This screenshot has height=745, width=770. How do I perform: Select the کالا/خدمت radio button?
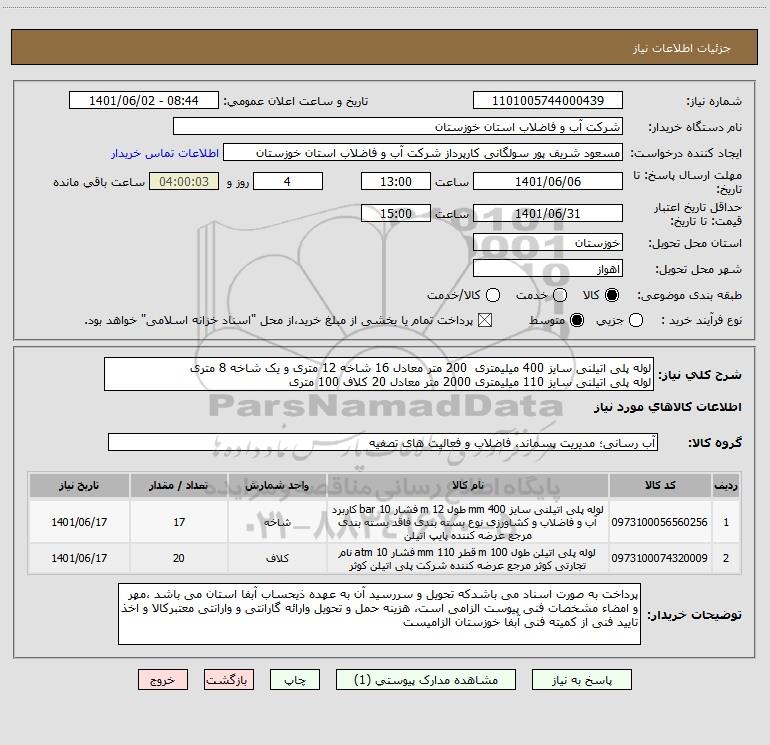(x=493, y=295)
